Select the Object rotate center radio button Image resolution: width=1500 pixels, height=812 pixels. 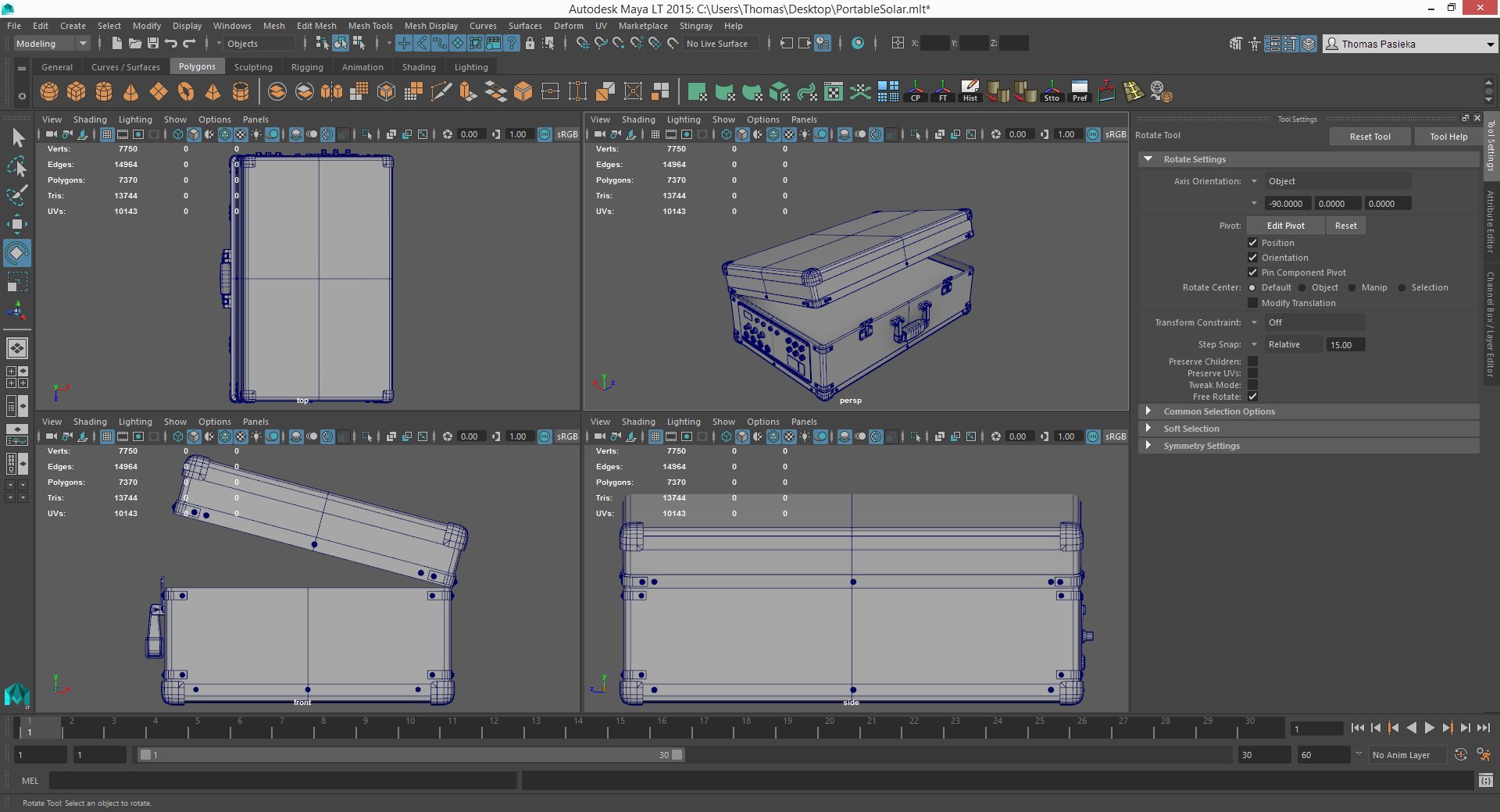click(x=1302, y=288)
